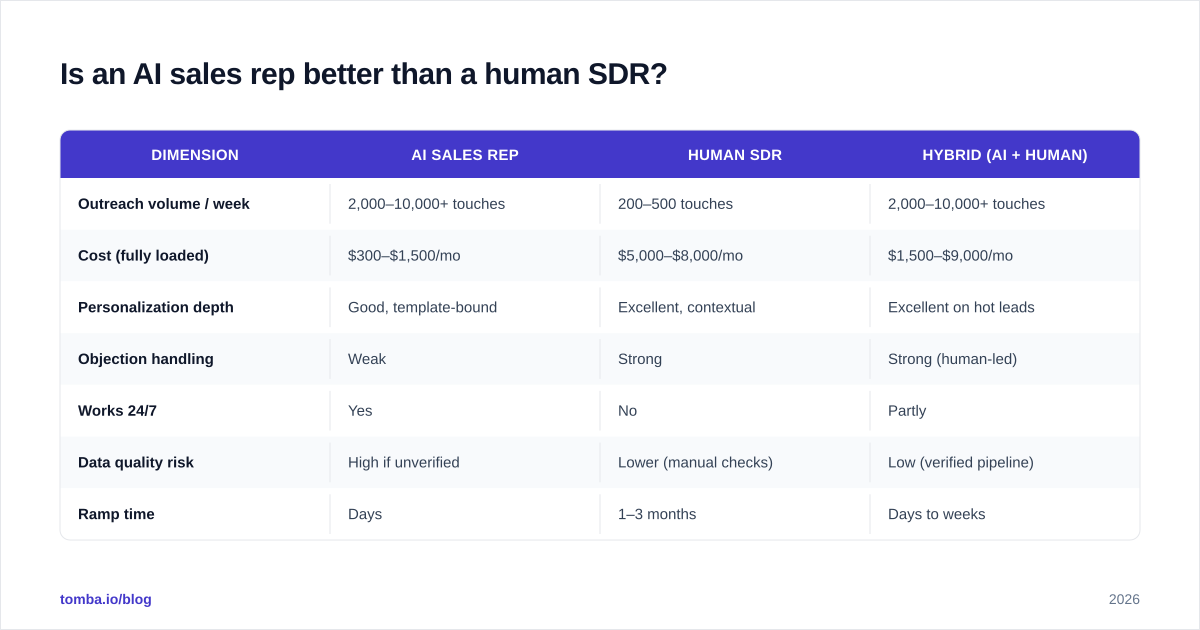Click the title 'Is an AI sales rep better than a human SDR?'
The width and height of the screenshot is (1200, 630).
click(x=363, y=74)
